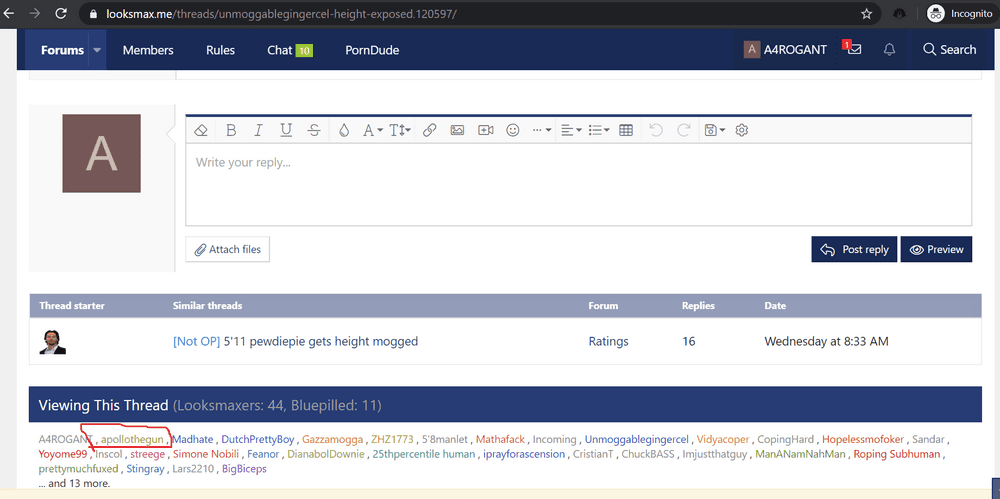Apply strikethrough formatting icon
Image resolution: width=1000 pixels, height=499 pixels.
(314, 130)
